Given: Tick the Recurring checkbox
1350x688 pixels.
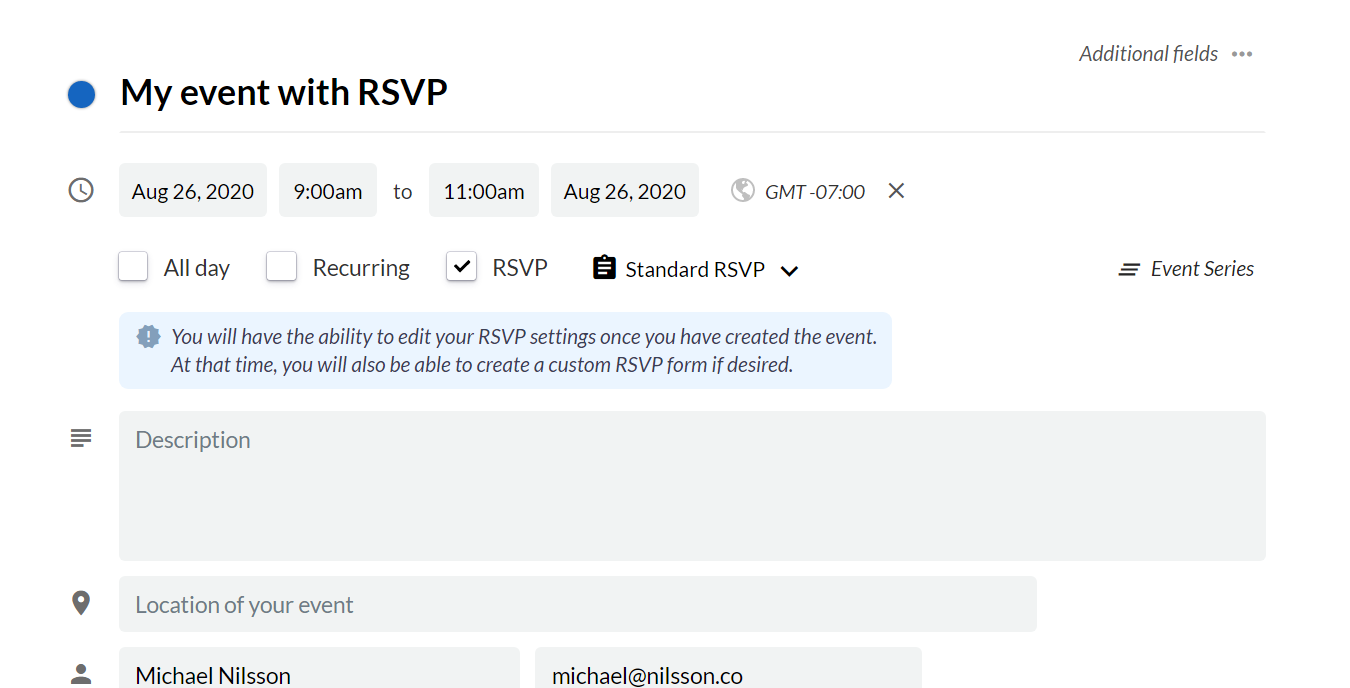Looking at the screenshot, I should (282, 267).
